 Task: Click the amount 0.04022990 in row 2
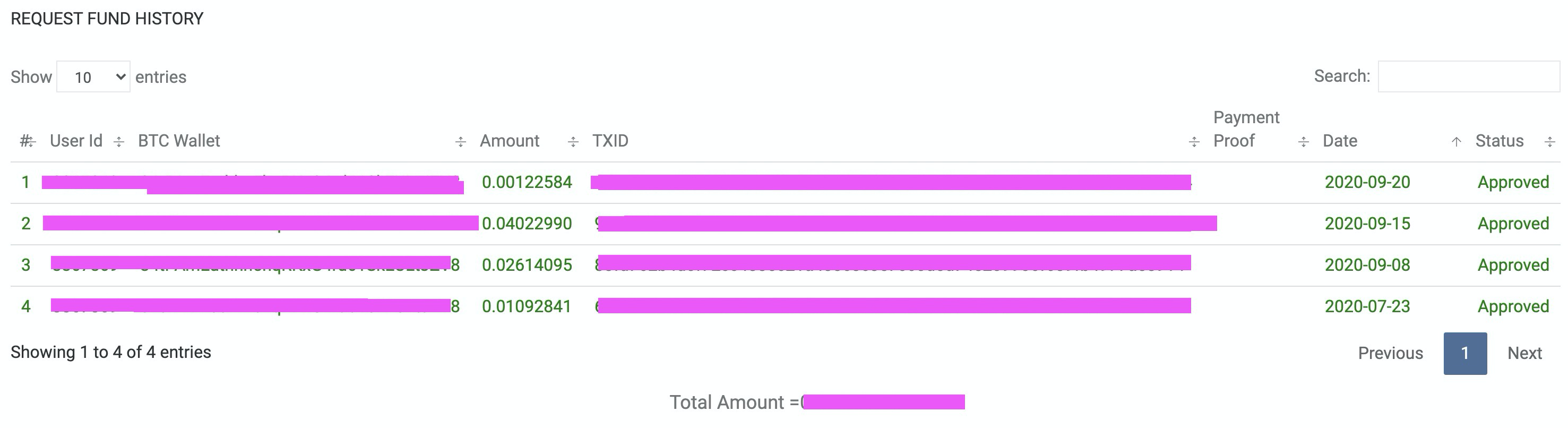pos(527,224)
